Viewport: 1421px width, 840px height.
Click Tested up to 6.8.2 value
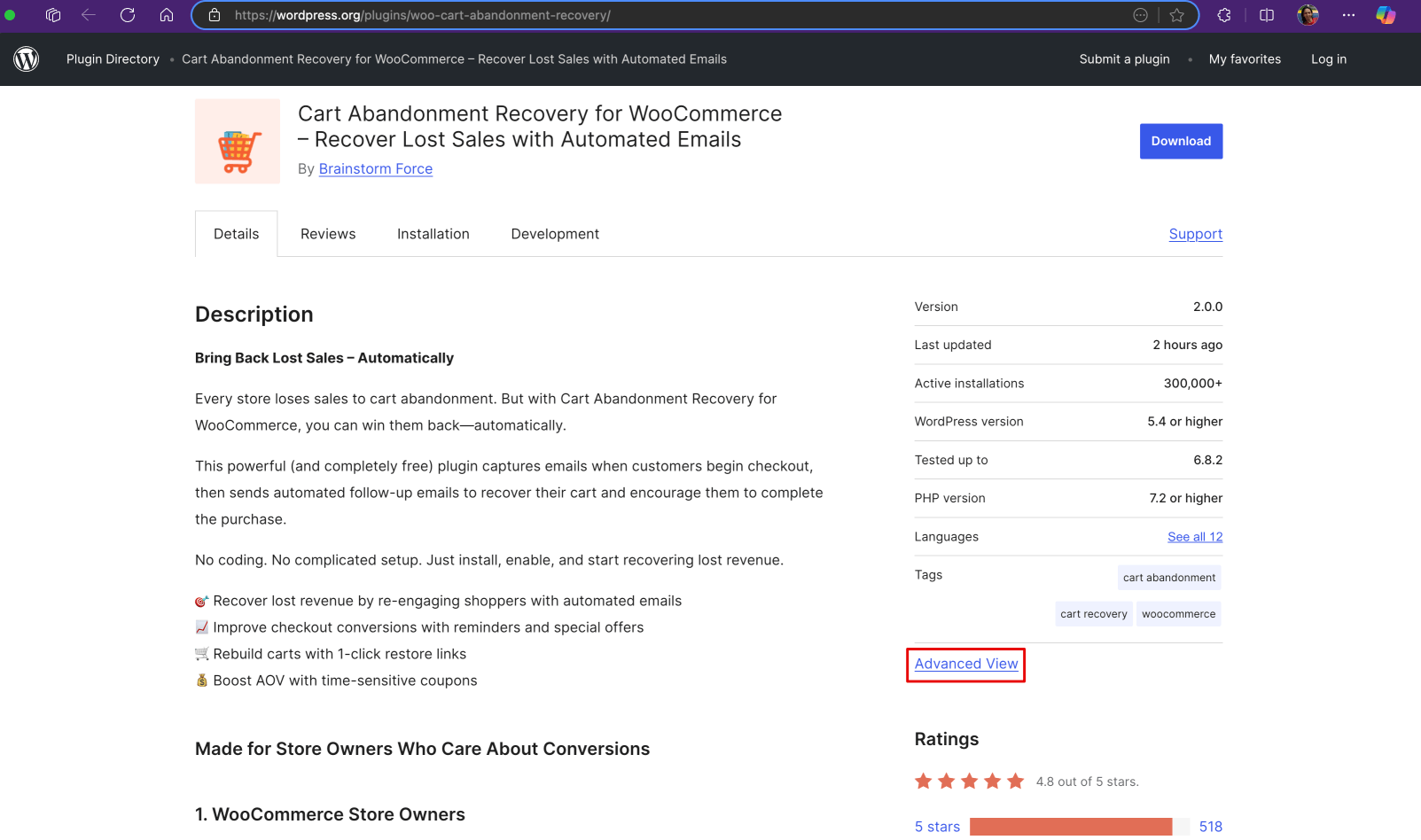[1208, 460]
